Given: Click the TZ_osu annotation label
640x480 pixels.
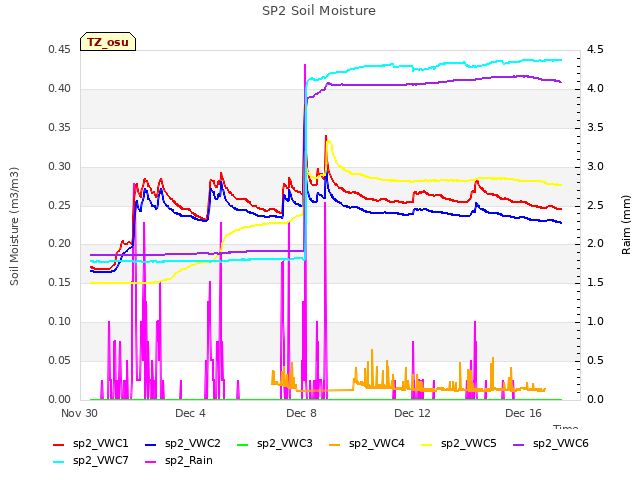Looking at the screenshot, I should (108, 42).
